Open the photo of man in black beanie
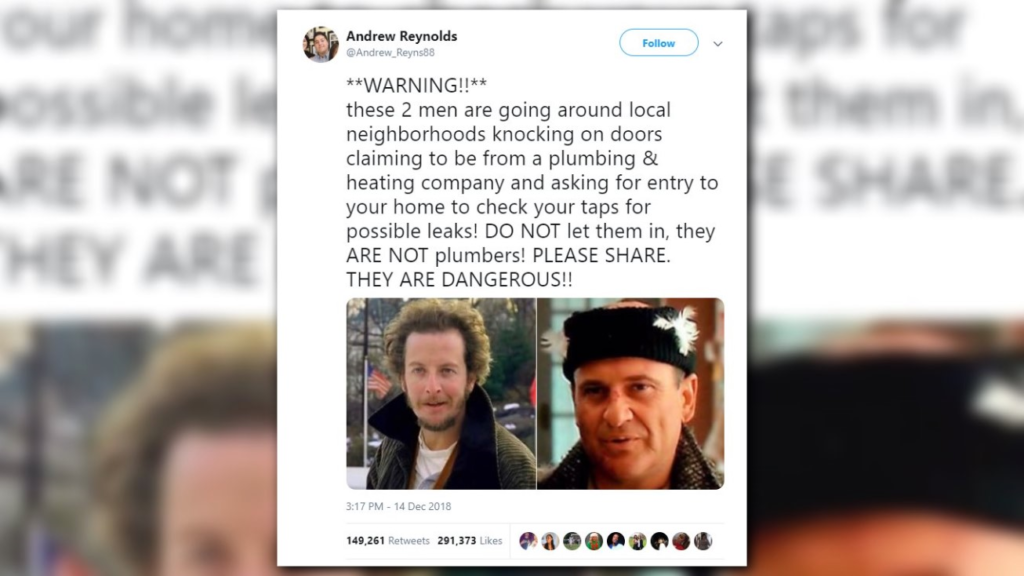Viewport: 1024px width, 576px height. (630, 394)
